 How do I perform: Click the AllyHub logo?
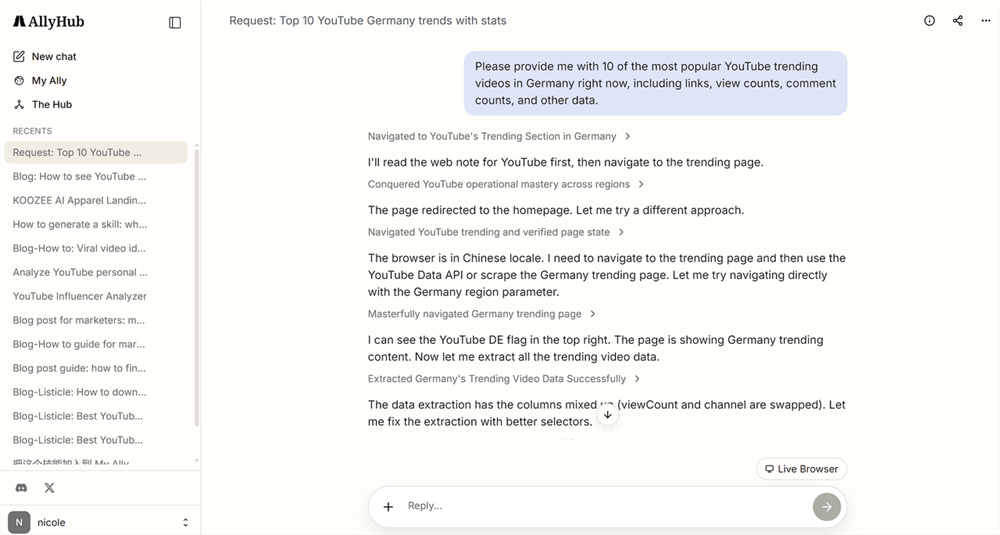pos(48,22)
